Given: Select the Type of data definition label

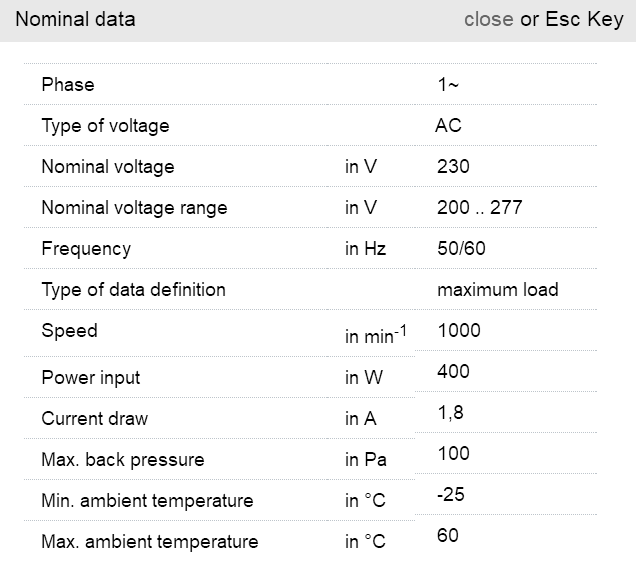Looking at the screenshot, I should coord(133,290).
